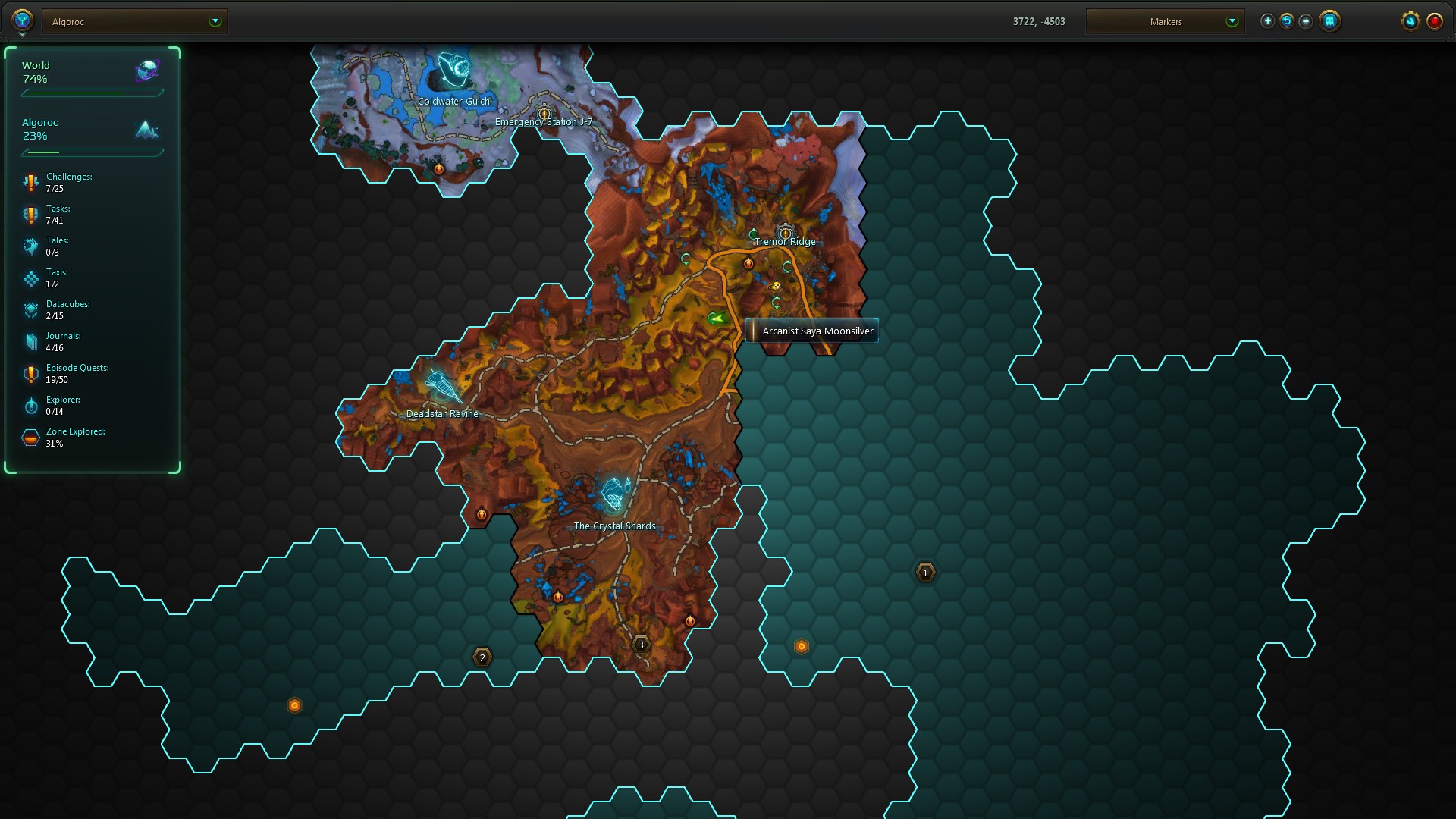The width and height of the screenshot is (1456, 819).
Task: Select the Datacubes icon in stats panel
Action: 30,310
